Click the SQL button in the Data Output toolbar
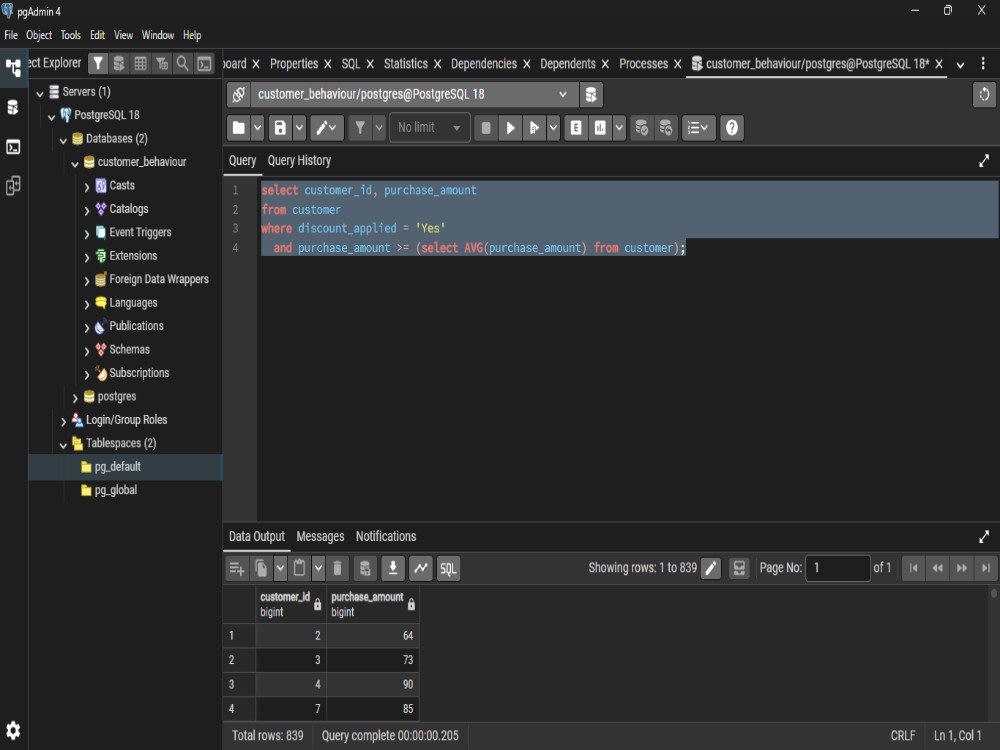Screen dimensions: 1000x750 tap(448, 568)
